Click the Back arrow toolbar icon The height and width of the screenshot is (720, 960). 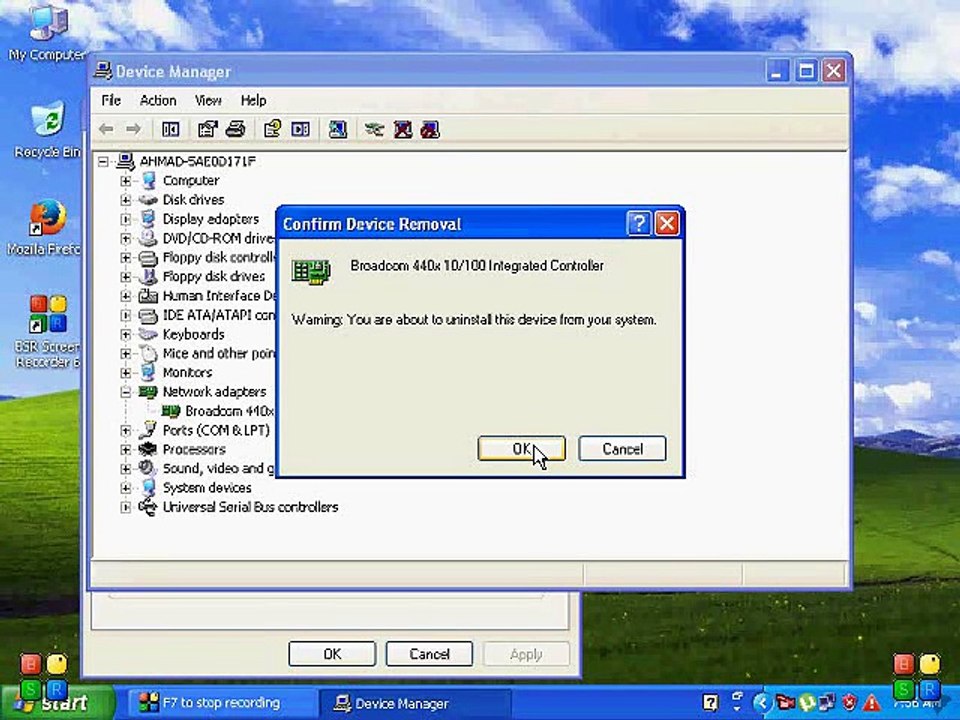click(107, 129)
